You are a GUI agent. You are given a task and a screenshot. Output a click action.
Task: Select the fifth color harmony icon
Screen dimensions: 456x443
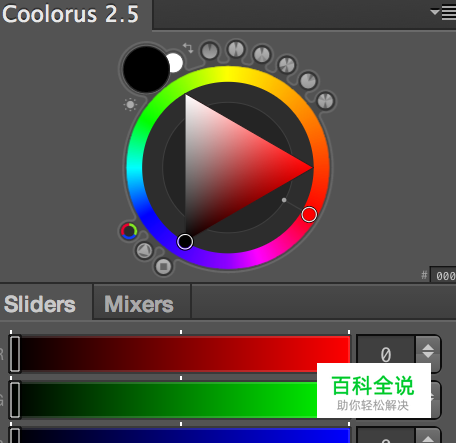coord(308,81)
